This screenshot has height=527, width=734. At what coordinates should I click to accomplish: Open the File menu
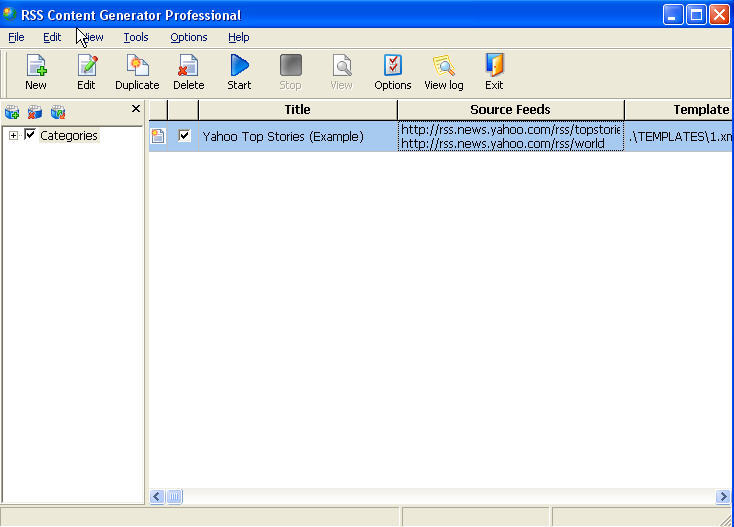[x=16, y=37]
